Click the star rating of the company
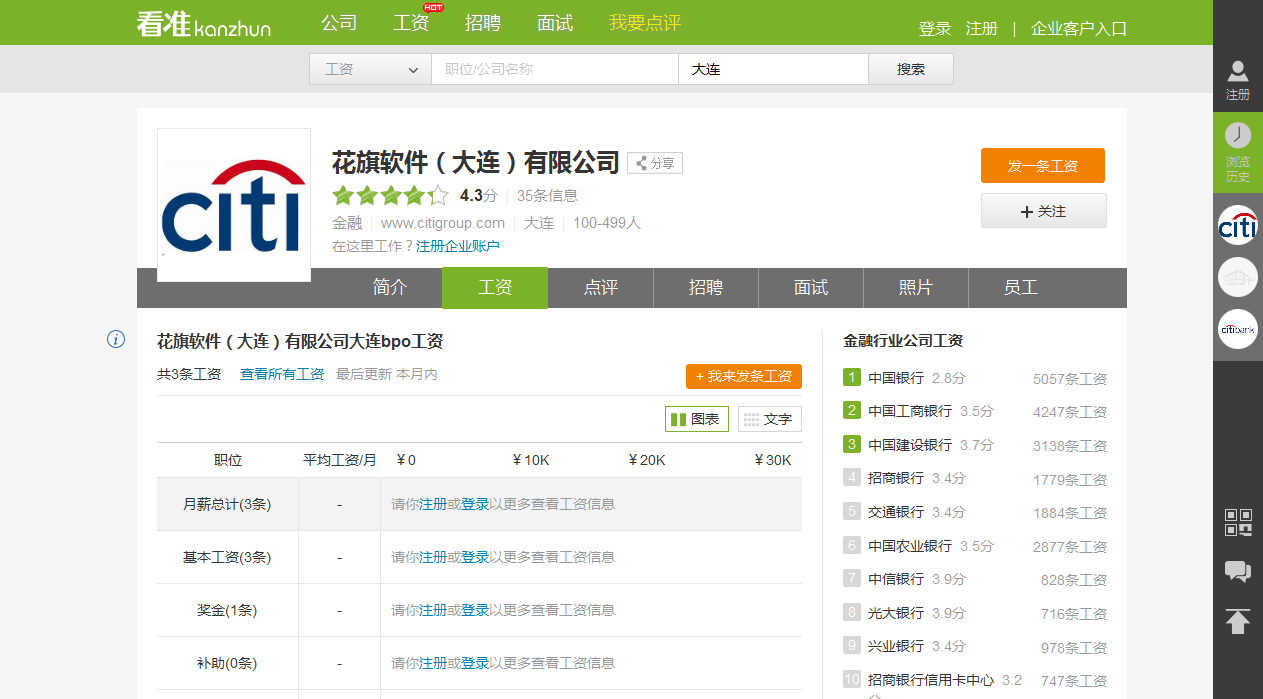The width and height of the screenshot is (1263, 699). tap(390, 196)
